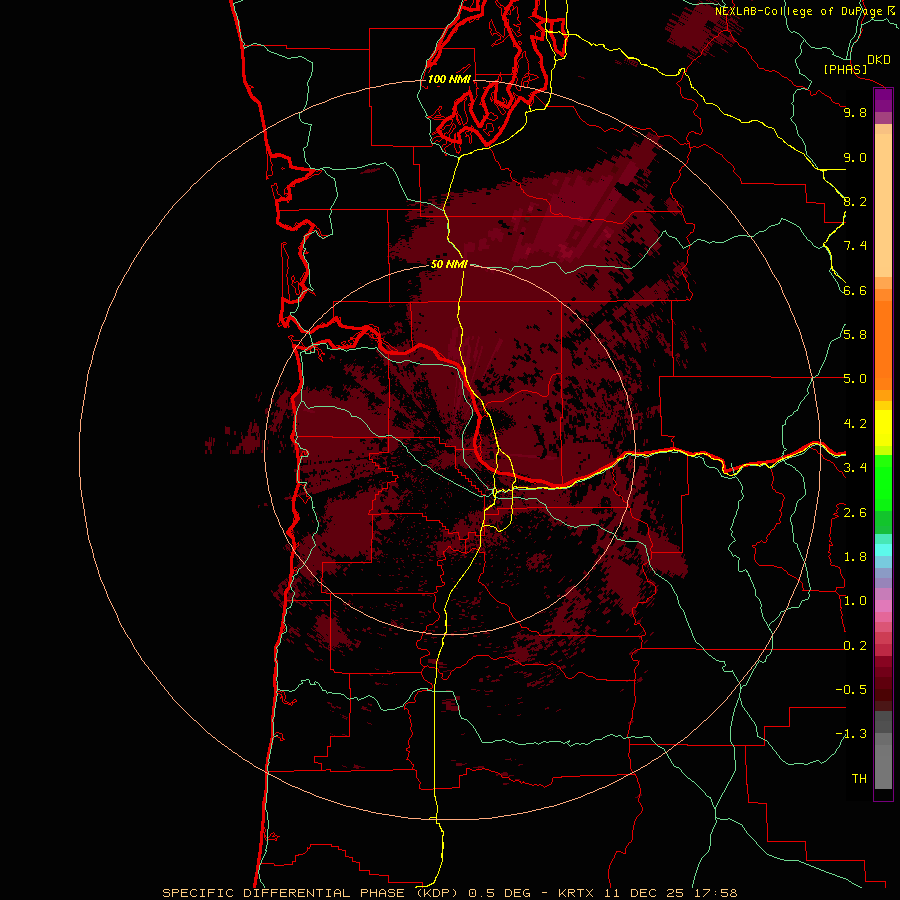Click the [PHAS] legend unit label
Image resolution: width=900 pixels, height=900 pixels.
[845, 69]
